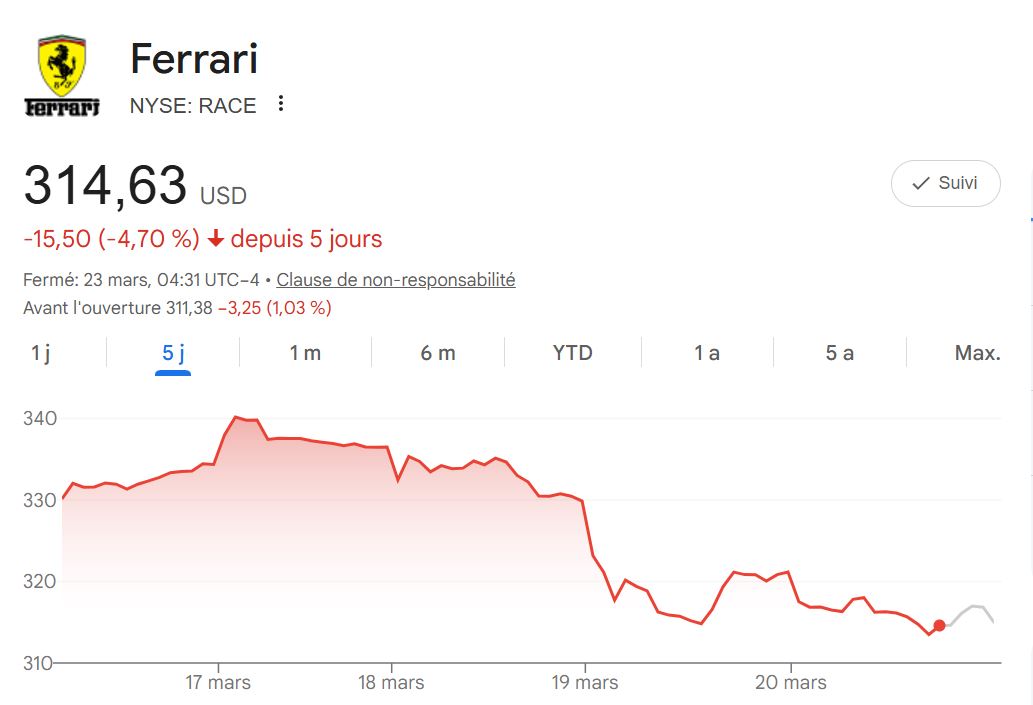Select the 5 j time range tab
Viewport: 1033px width, 705px height.
(173, 353)
